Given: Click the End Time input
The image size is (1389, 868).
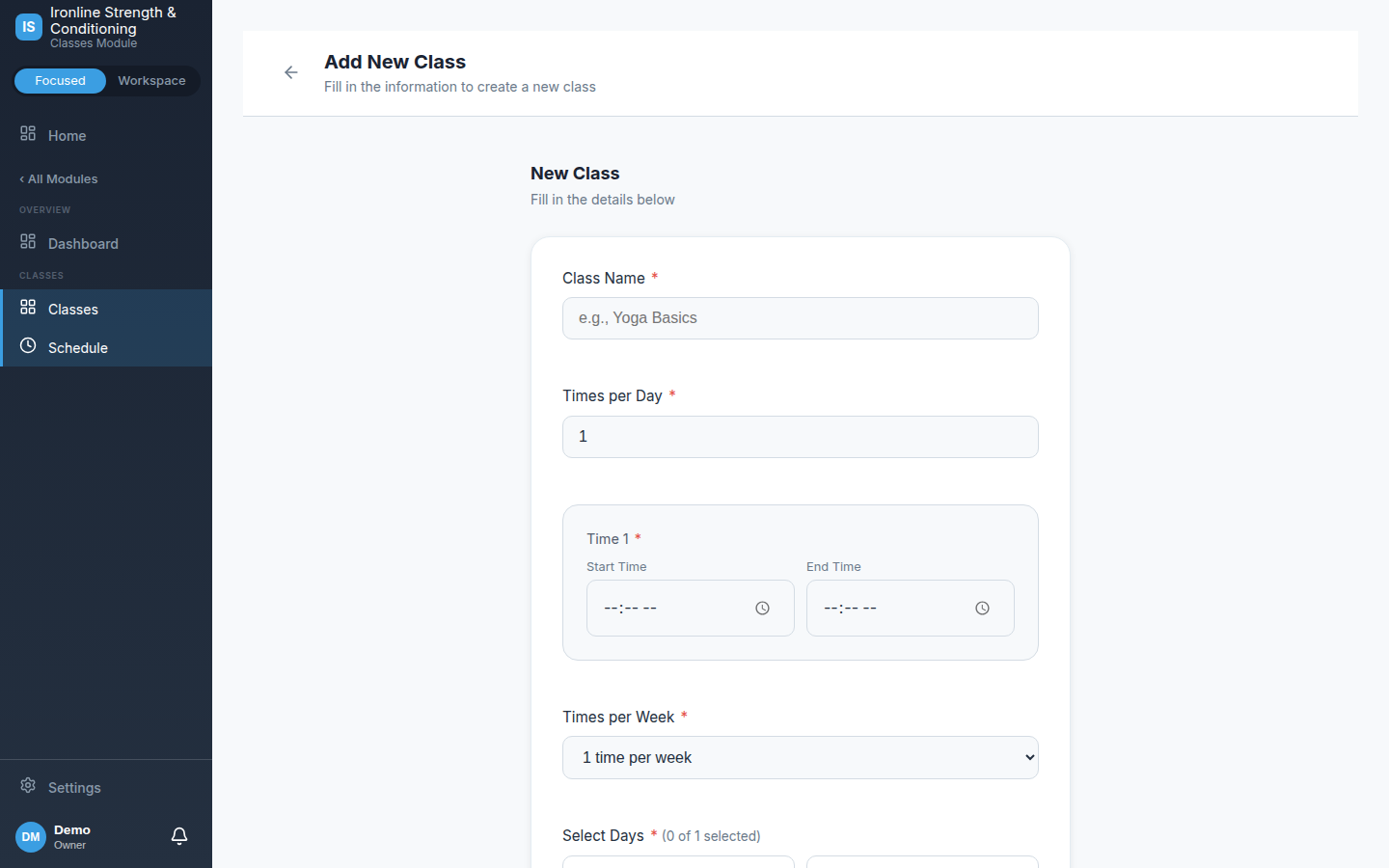Looking at the screenshot, I should click(x=911, y=609).
